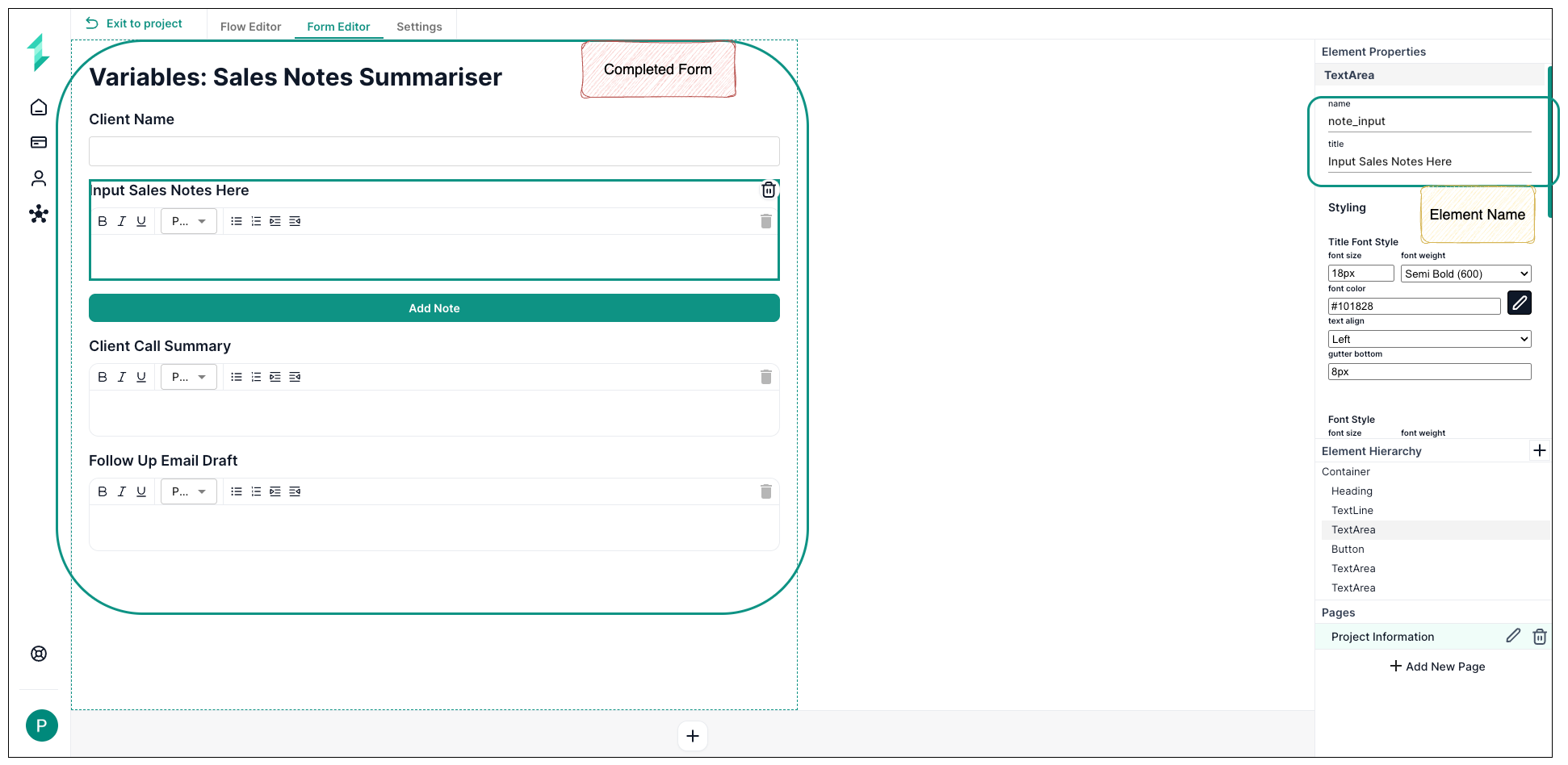Open the paragraph style dropdown in the Client Call Summary editor
This screenshot has width=1568, height=765.
pos(189,377)
